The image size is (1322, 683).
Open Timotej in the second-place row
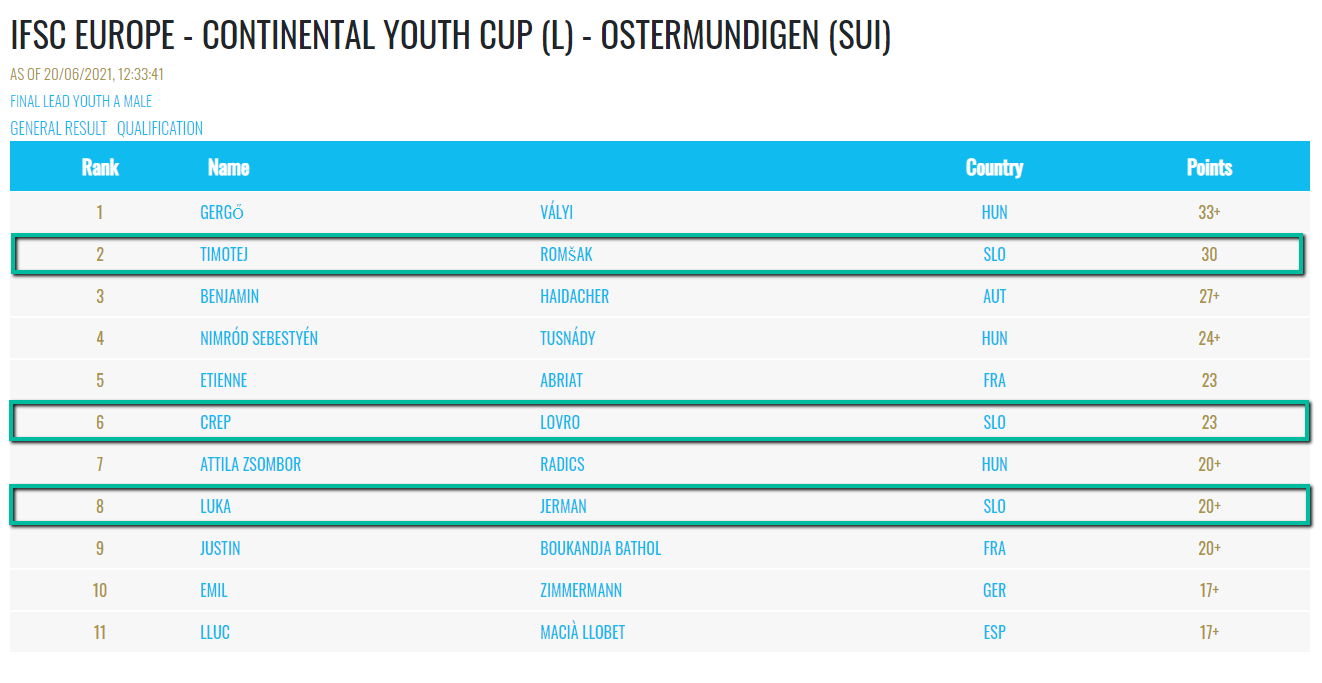click(224, 254)
